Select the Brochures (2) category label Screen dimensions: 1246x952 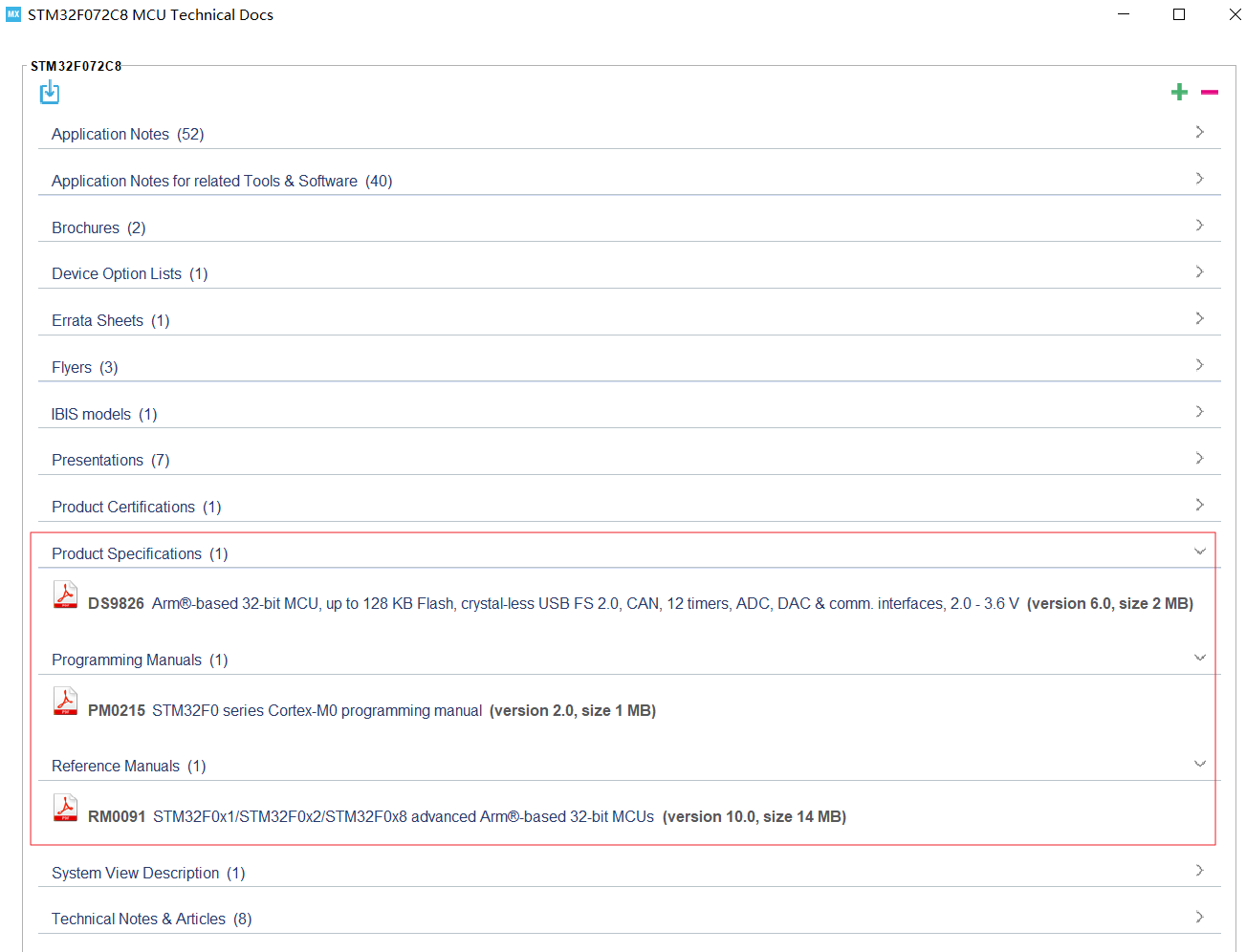98,228
